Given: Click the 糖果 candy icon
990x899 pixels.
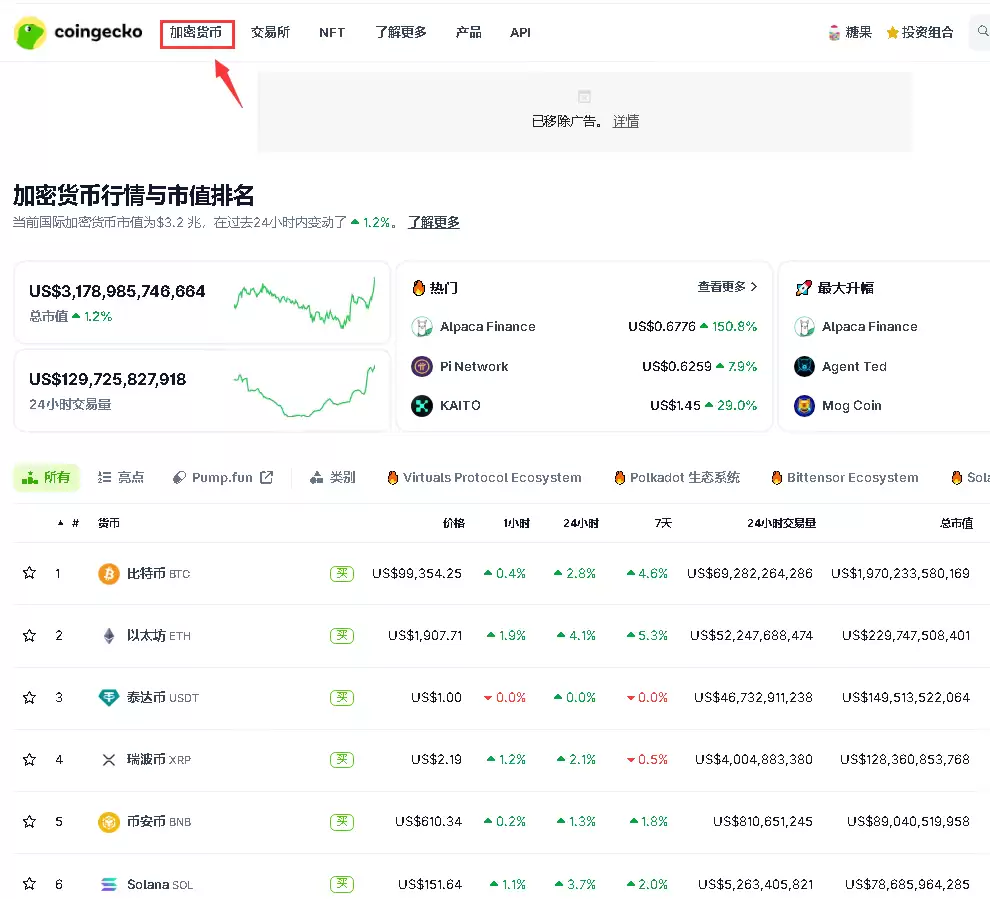Looking at the screenshot, I should 833,31.
